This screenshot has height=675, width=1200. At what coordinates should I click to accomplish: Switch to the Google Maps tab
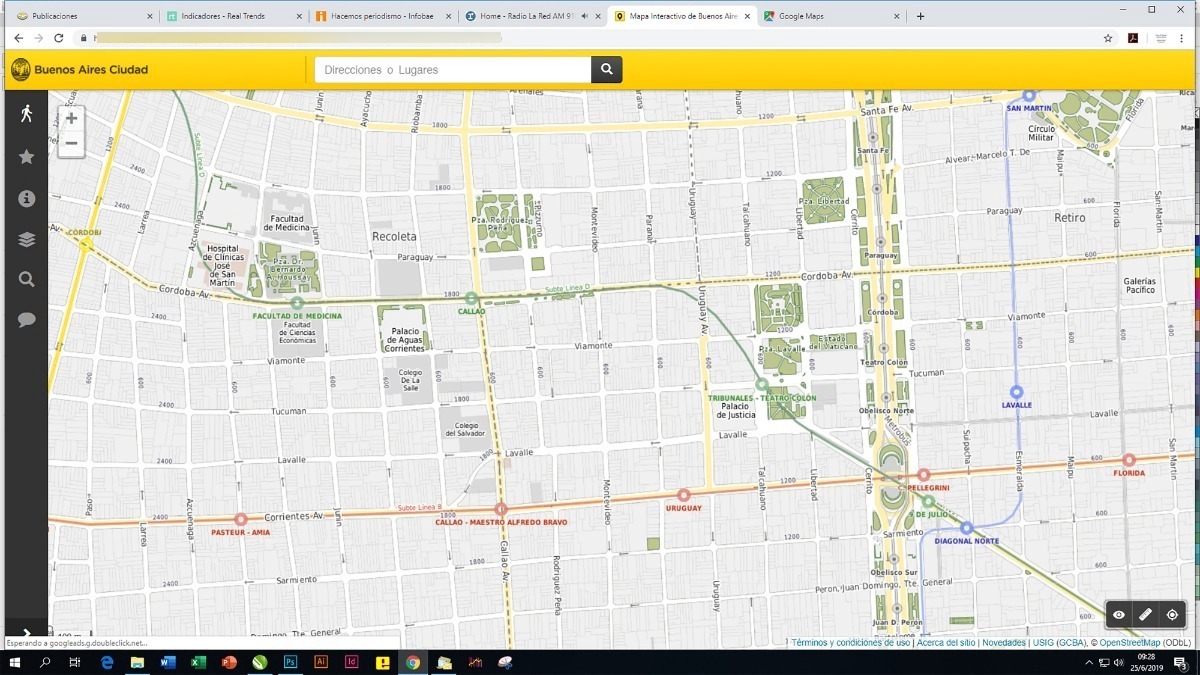(830, 16)
